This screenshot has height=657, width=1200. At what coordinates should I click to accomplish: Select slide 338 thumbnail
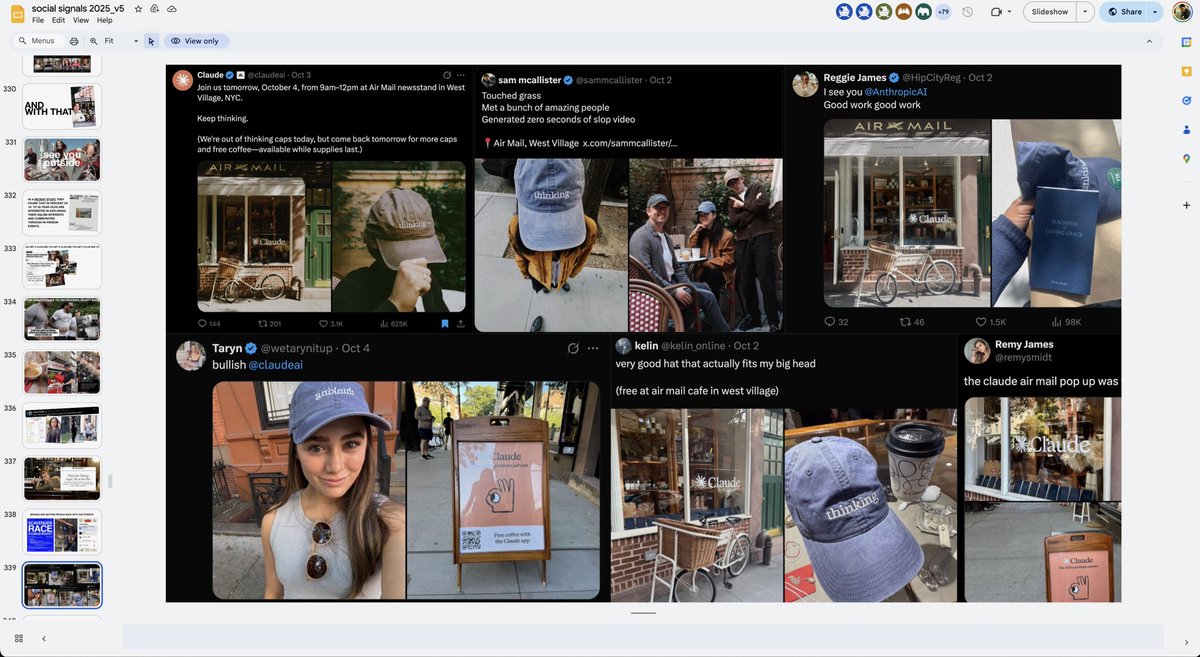point(62,532)
